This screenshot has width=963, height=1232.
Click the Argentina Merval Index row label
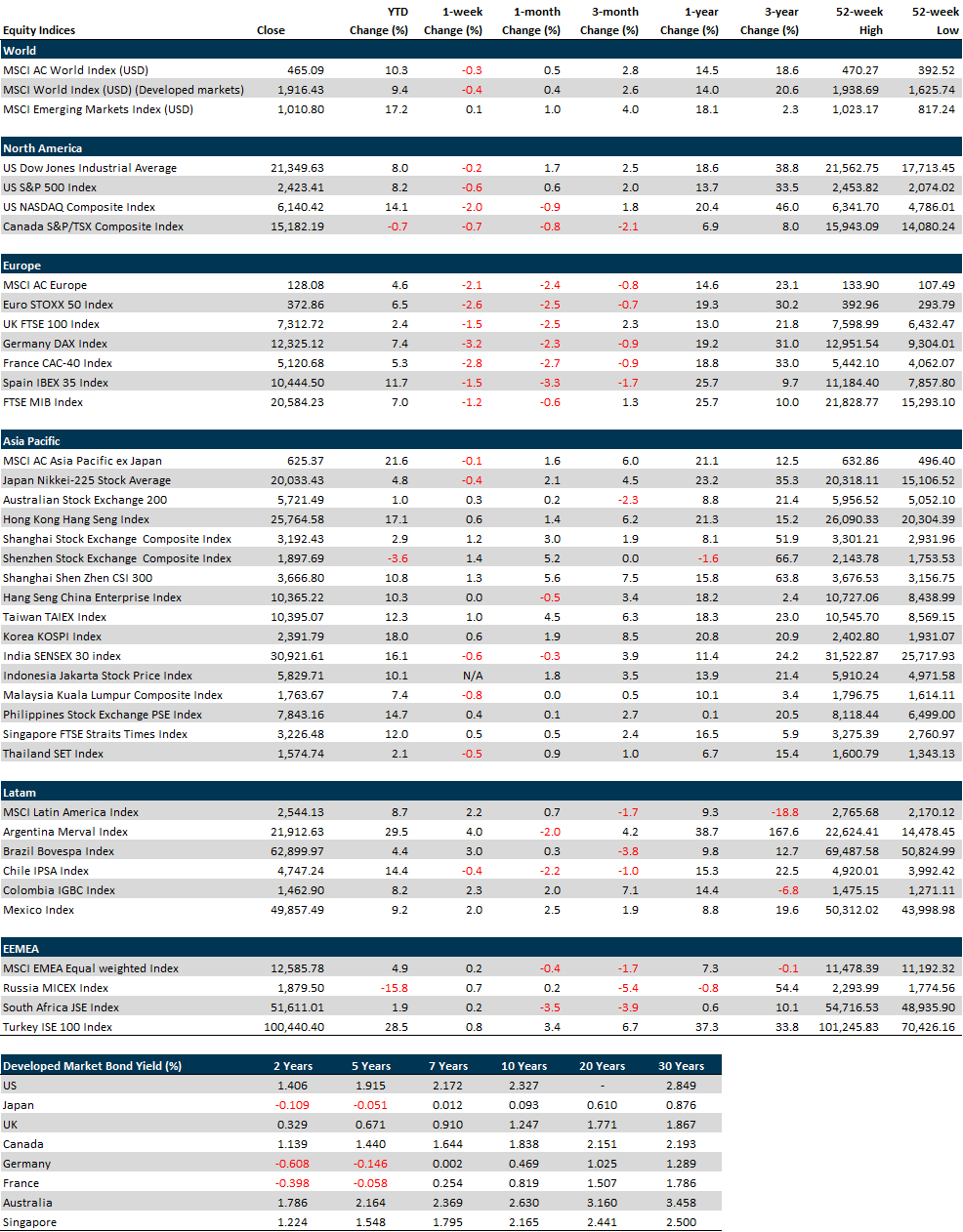tap(65, 832)
